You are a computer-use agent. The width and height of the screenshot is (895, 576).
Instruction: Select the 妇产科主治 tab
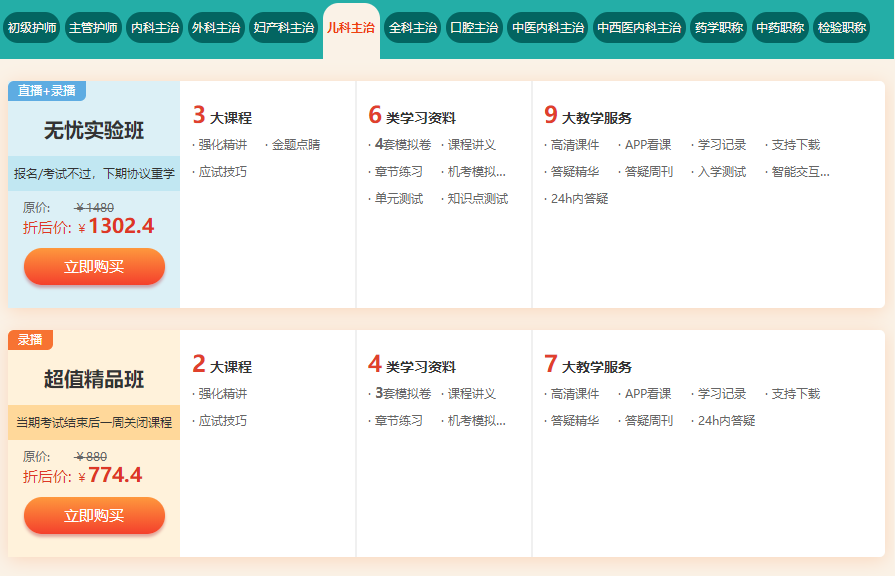pos(283,28)
